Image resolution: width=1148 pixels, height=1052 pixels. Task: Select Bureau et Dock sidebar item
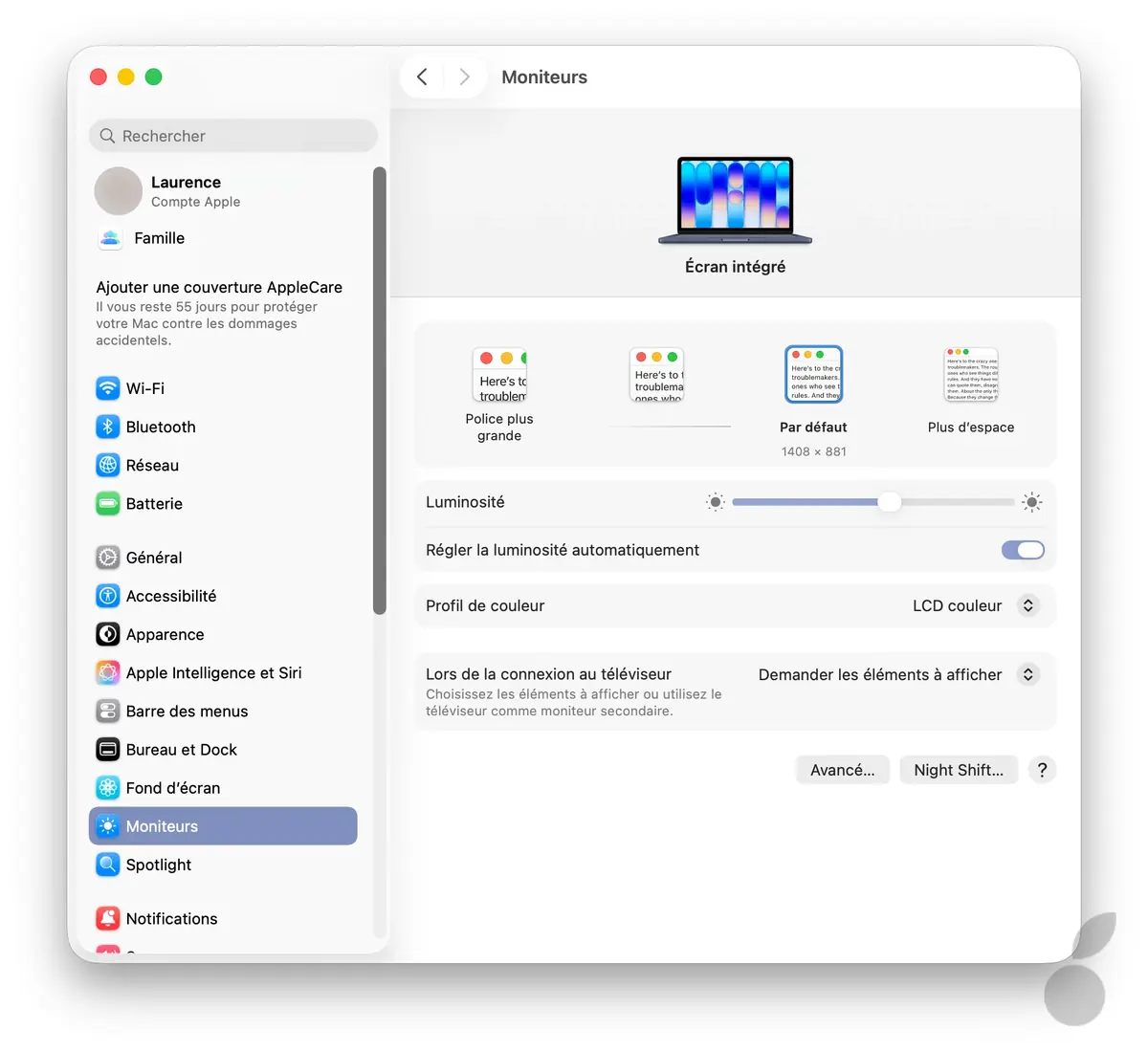(x=182, y=750)
